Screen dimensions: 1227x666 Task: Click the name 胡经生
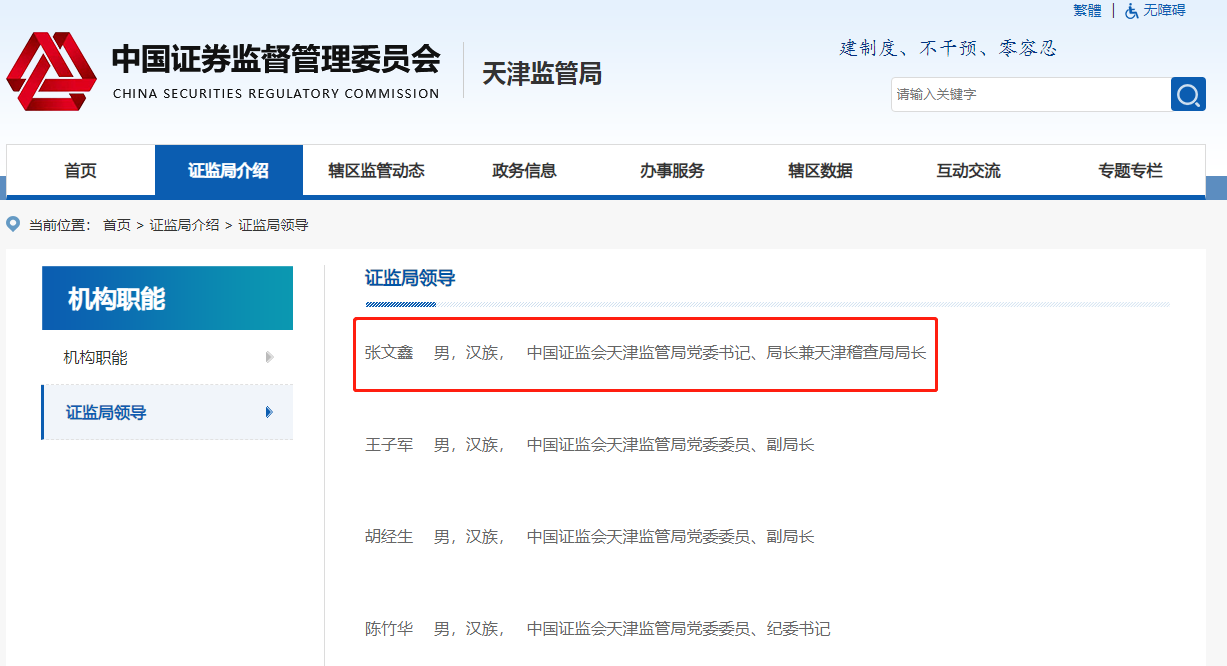click(x=389, y=536)
